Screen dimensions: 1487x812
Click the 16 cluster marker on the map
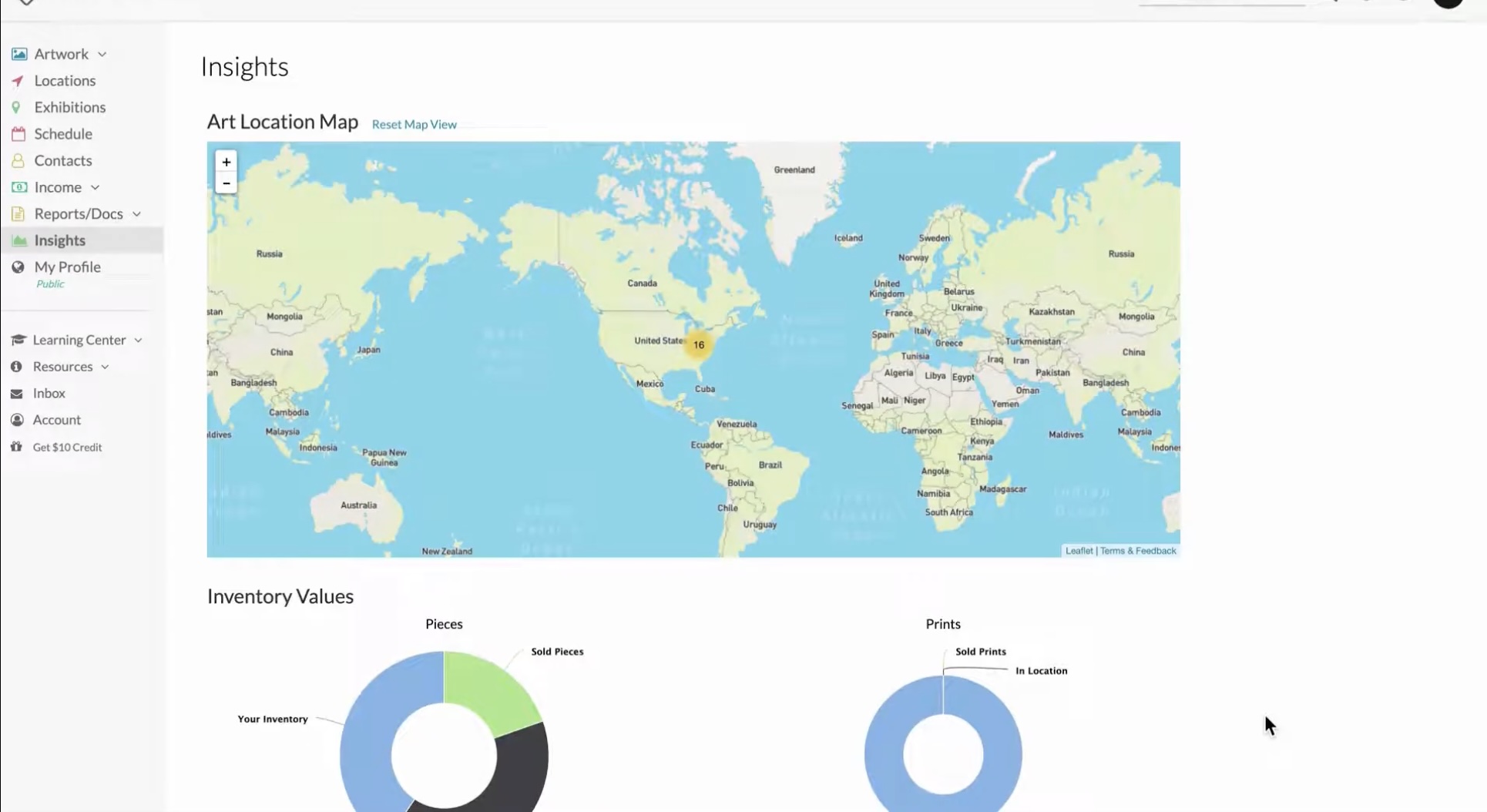click(x=699, y=345)
